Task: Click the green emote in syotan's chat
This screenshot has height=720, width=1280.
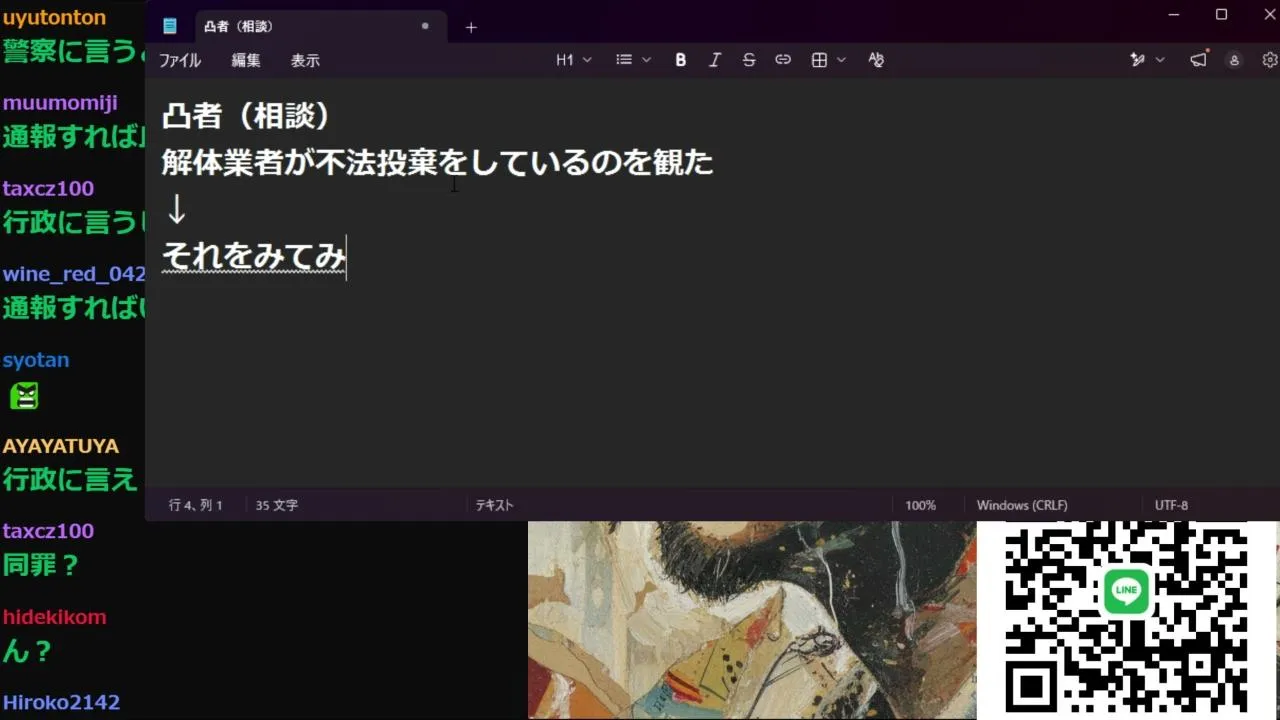Action: pos(24,397)
